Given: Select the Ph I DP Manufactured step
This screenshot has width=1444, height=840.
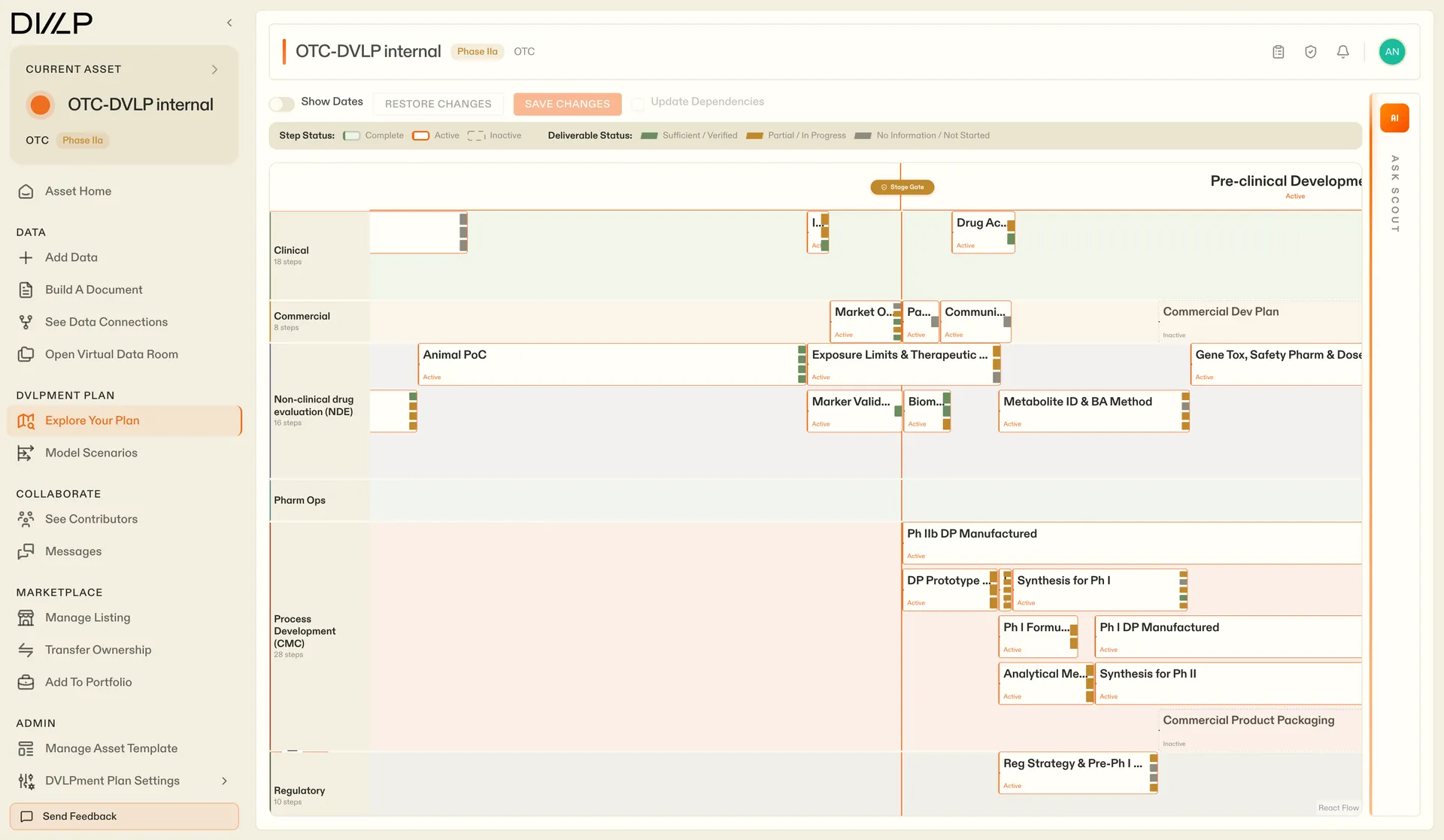Looking at the screenshot, I should 1229,637.
